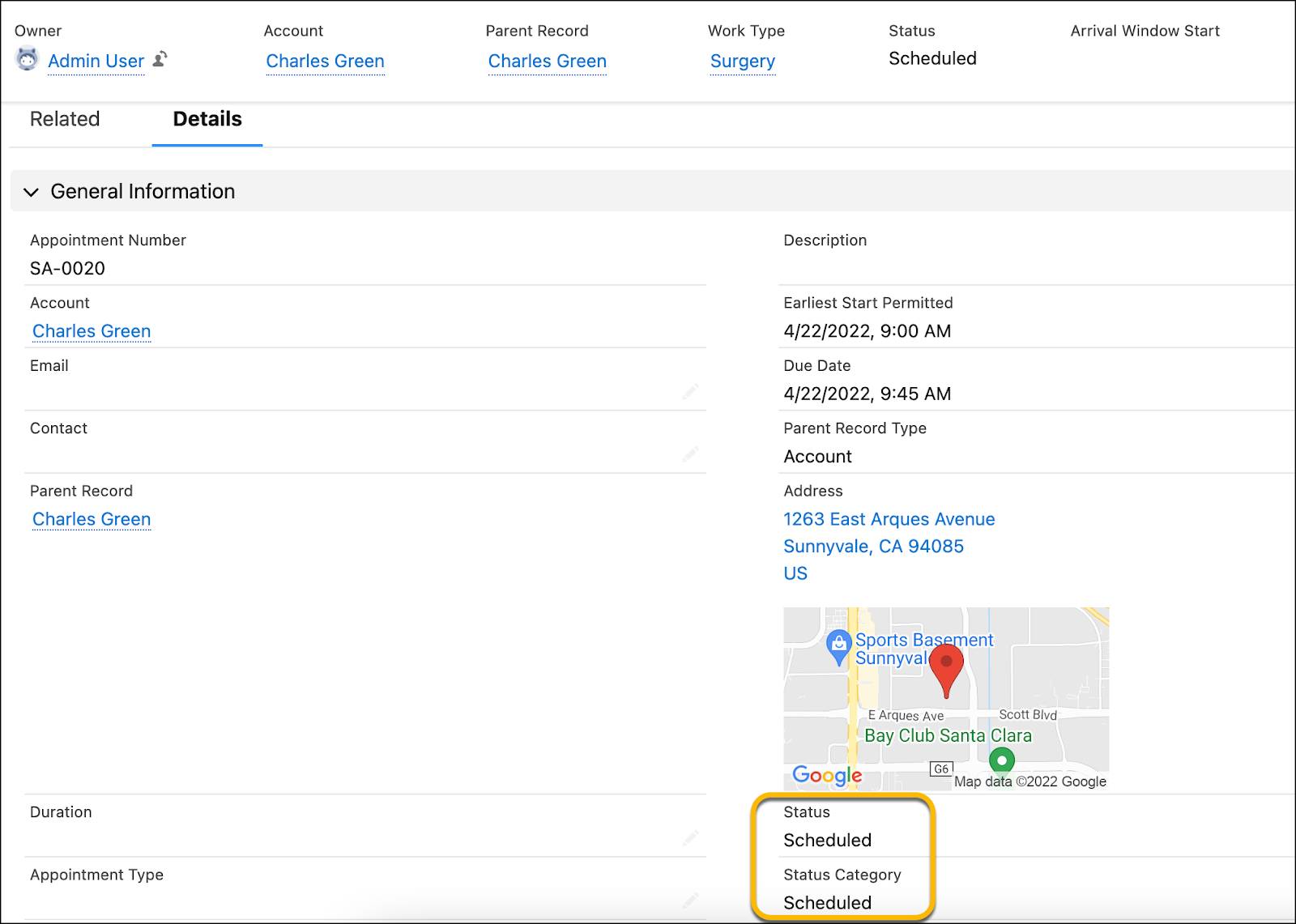This screenshot has height=924, width=1296.
Task: Open the Surgery work type link
Action: coord(742,61)
